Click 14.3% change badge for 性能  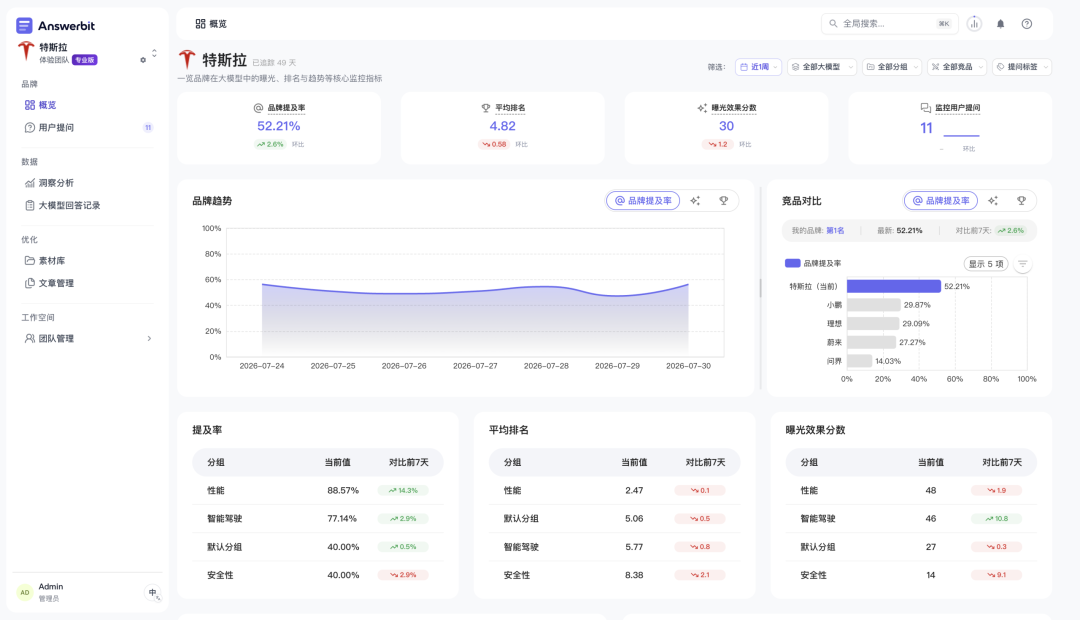tap(403, 490)
